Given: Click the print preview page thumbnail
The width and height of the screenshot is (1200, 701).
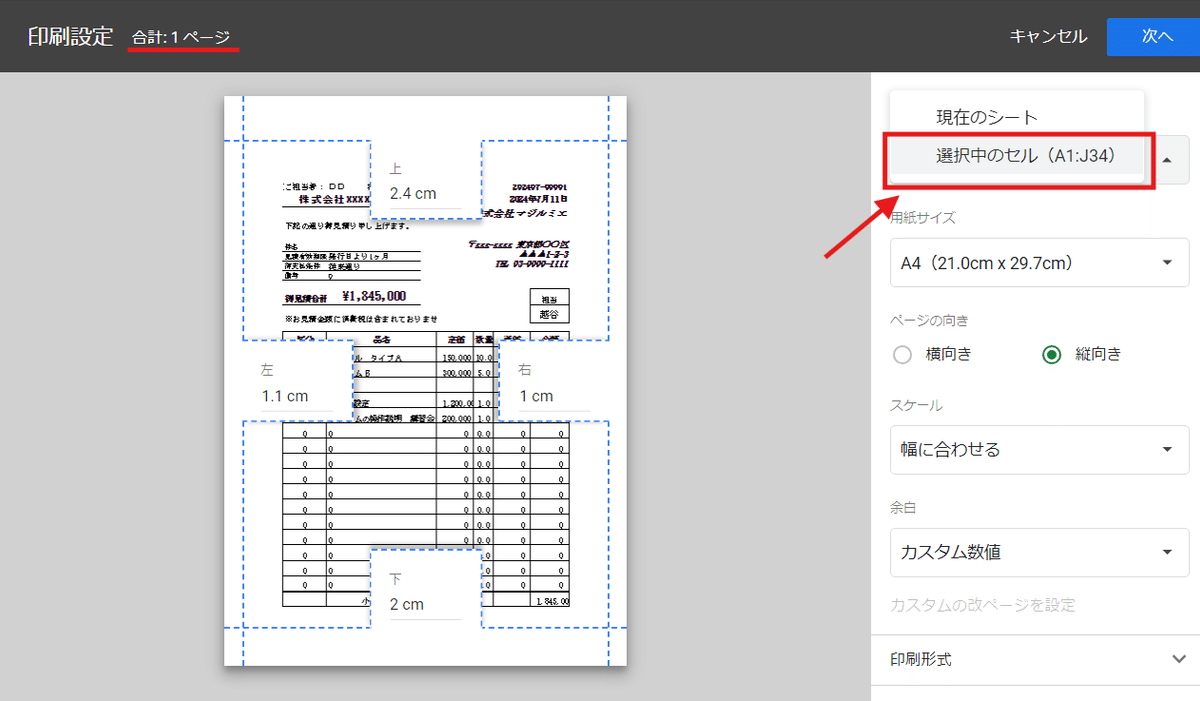Looking at the screenshot, I should tap(425, 380).
